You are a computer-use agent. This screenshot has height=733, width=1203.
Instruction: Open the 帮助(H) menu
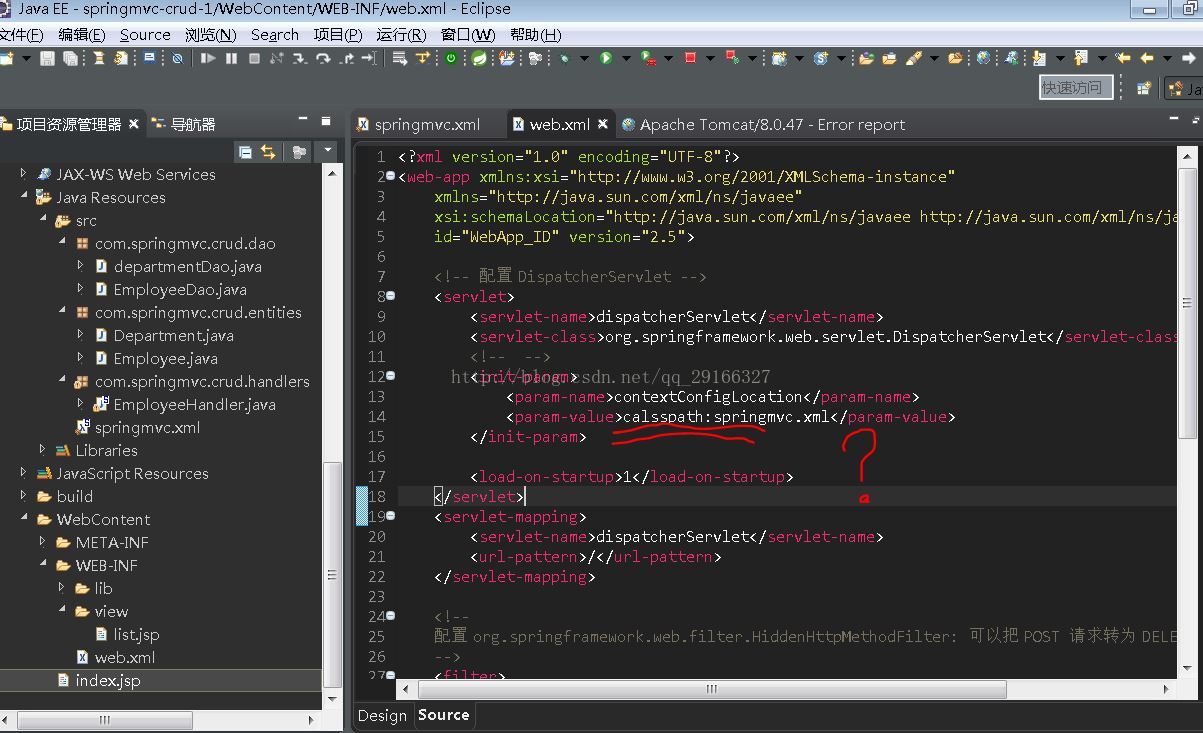[535, 34]
